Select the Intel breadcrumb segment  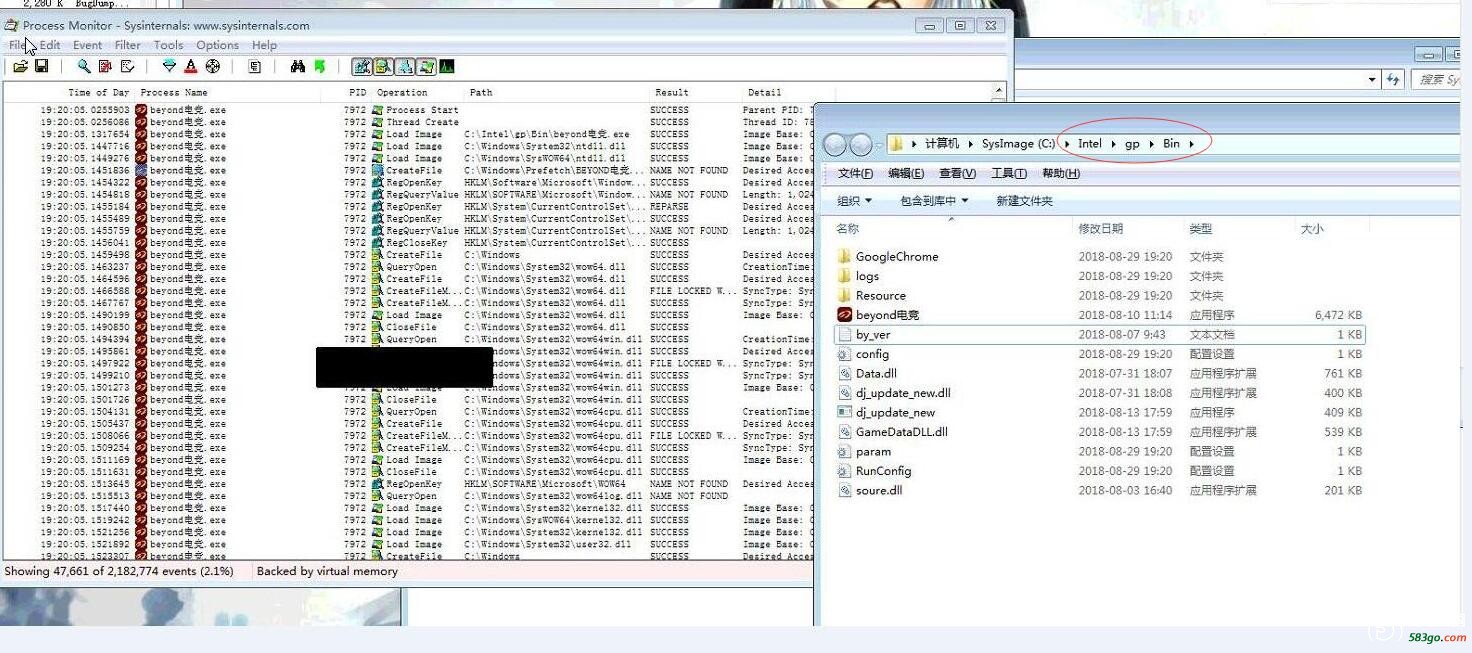point(1089,144)
